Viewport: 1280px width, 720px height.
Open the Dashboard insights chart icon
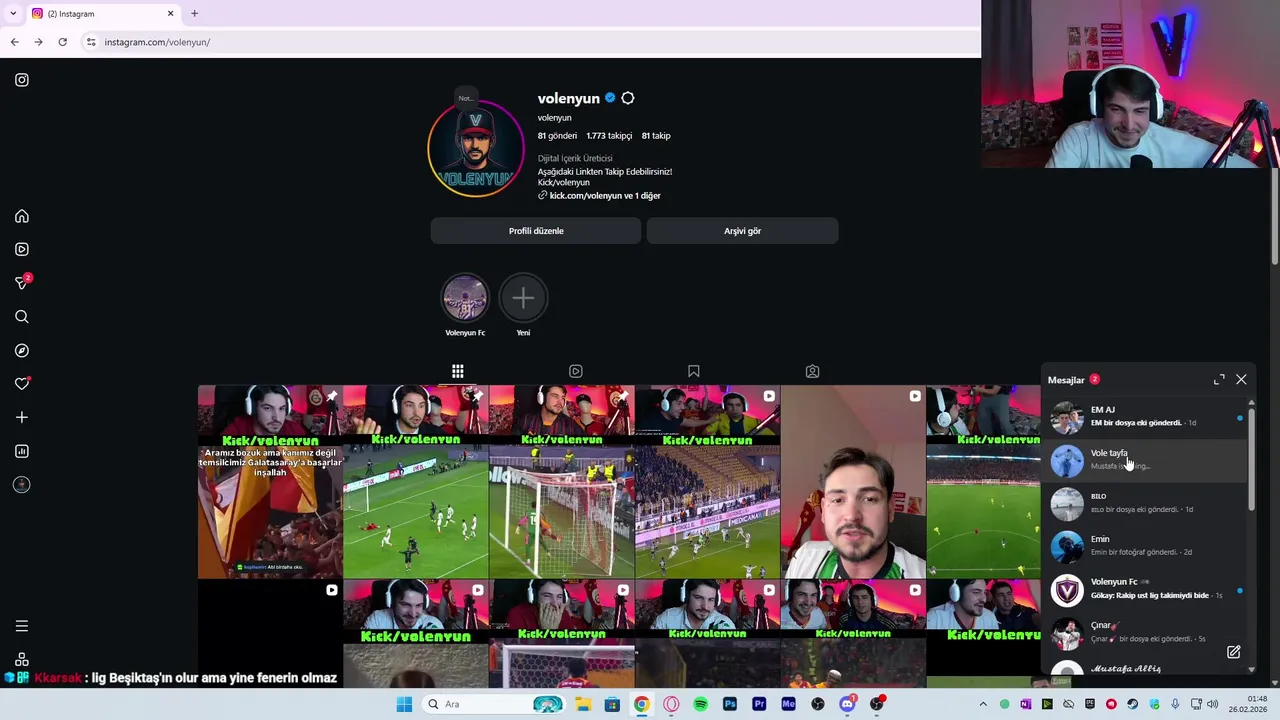point(22,451)
